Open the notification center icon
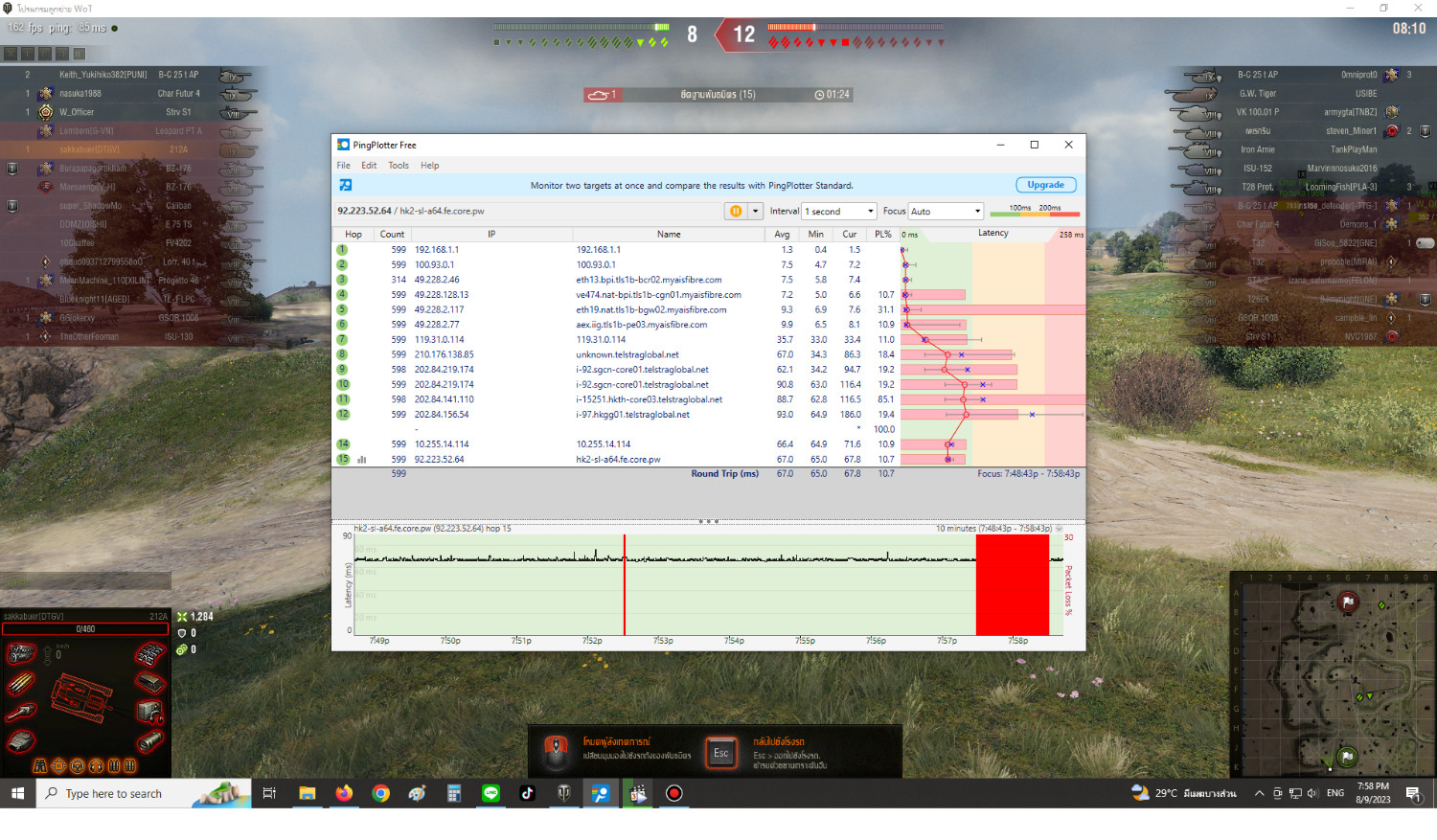 [1413, 793]
